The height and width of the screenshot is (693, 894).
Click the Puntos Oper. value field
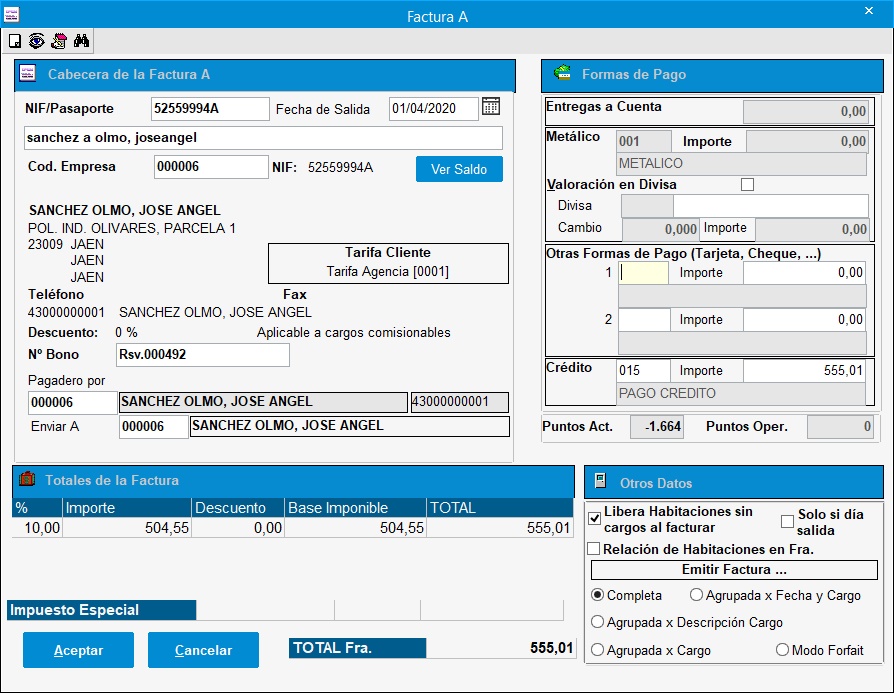[840, 427]
